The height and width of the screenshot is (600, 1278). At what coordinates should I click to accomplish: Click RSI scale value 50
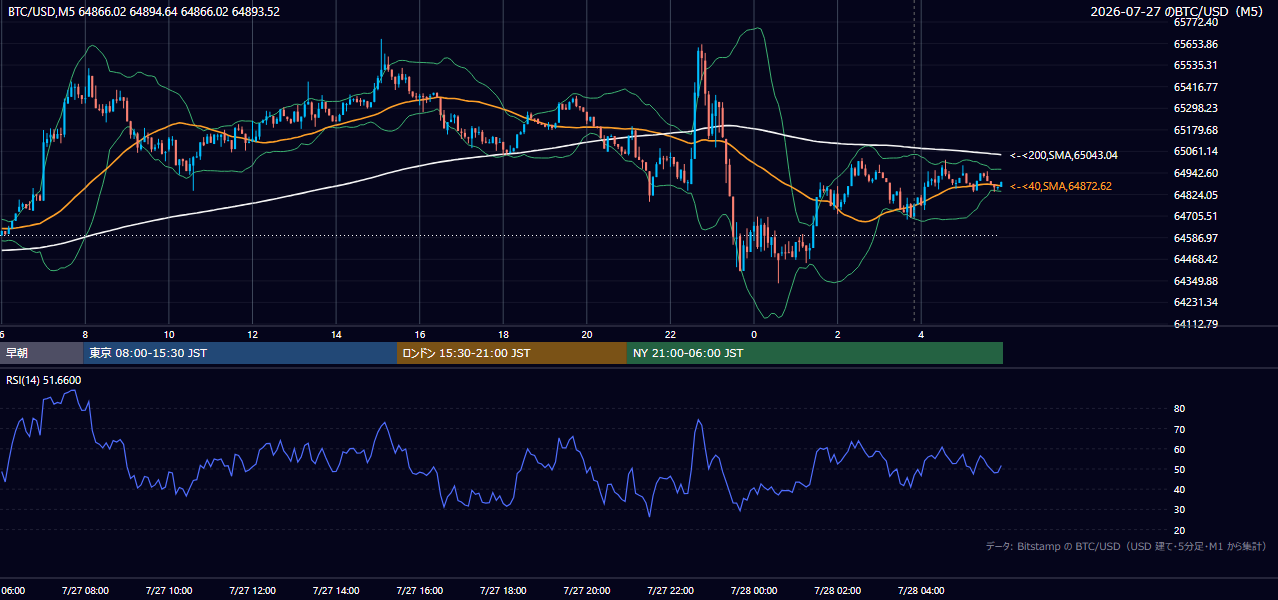[x=1179, y=469]
